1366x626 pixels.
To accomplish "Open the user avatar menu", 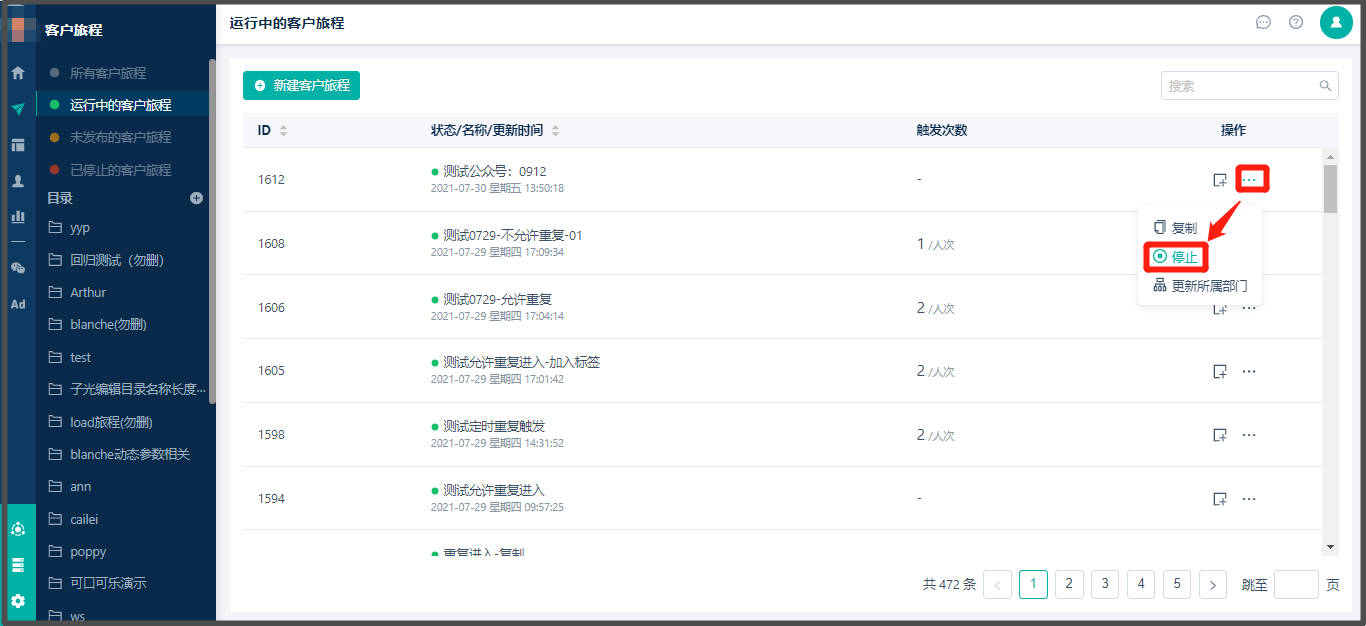I will click(1336, 22).
